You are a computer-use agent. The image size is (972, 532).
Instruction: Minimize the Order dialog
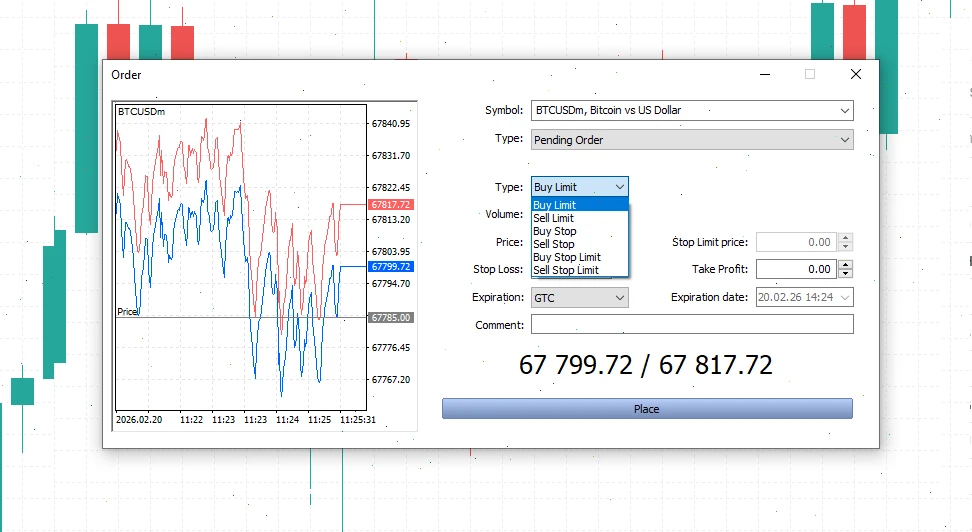click(765, 74)
